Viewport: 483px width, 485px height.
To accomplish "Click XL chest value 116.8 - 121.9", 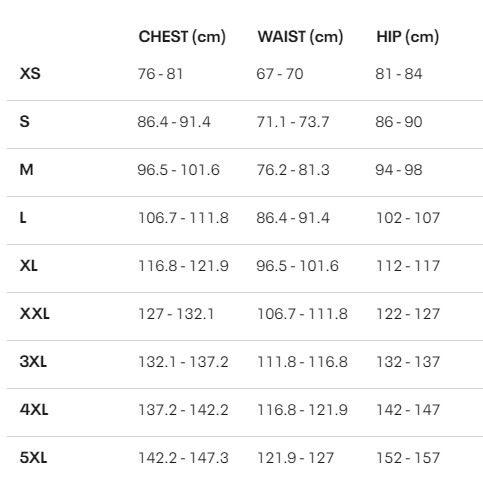I will coord(183,266).
